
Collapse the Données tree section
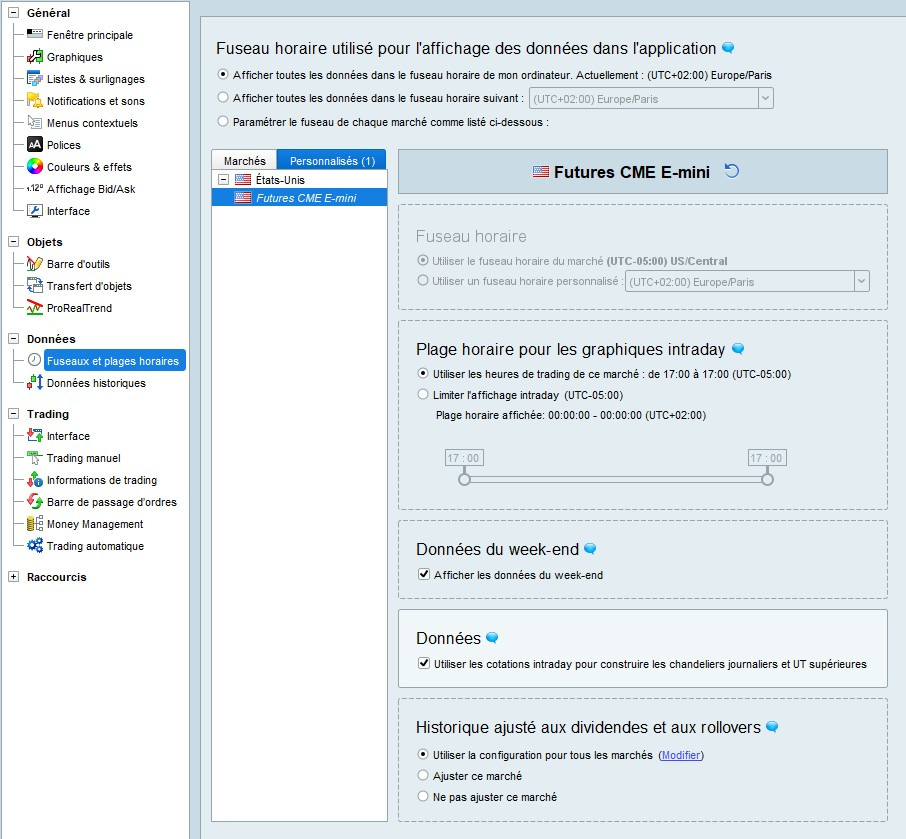[x=13, y=339]
